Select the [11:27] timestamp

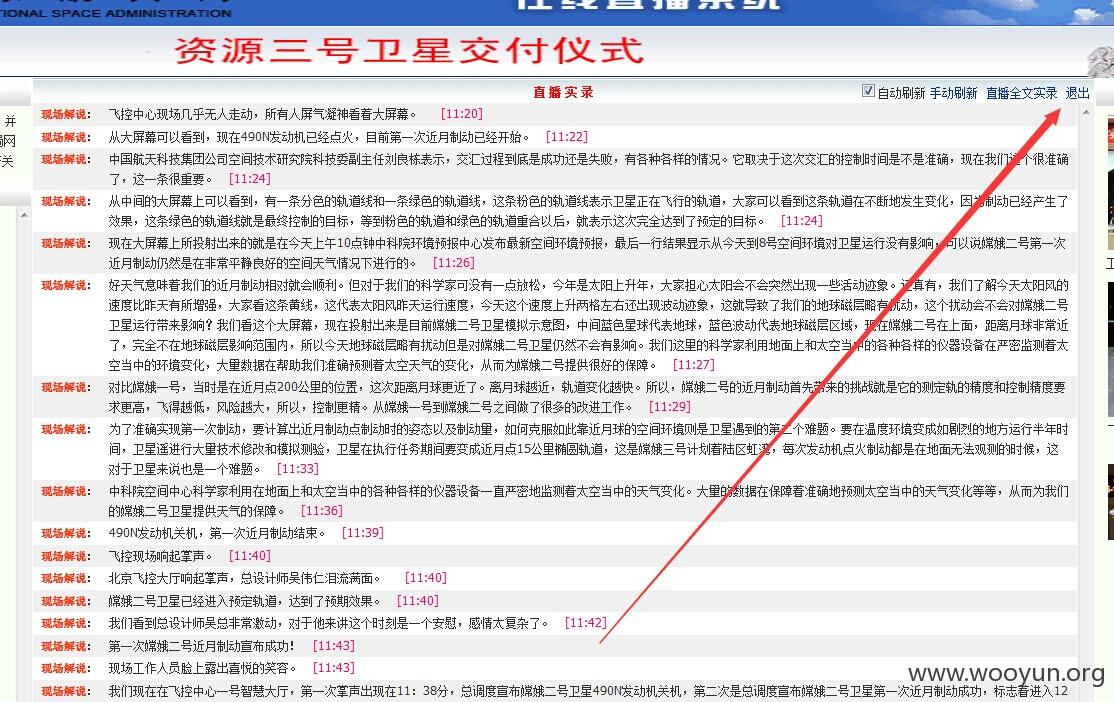[693, 364]
